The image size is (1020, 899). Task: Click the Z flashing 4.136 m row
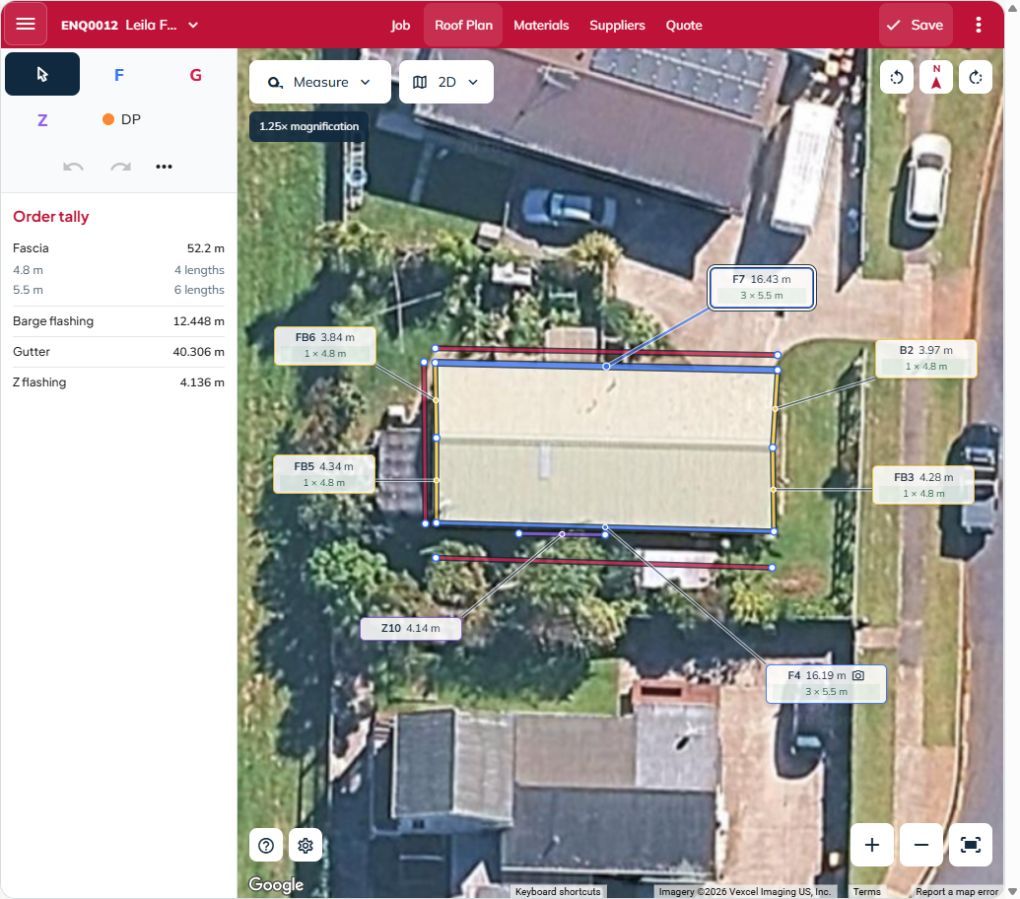pyautogui.click(x=118, y=382)
